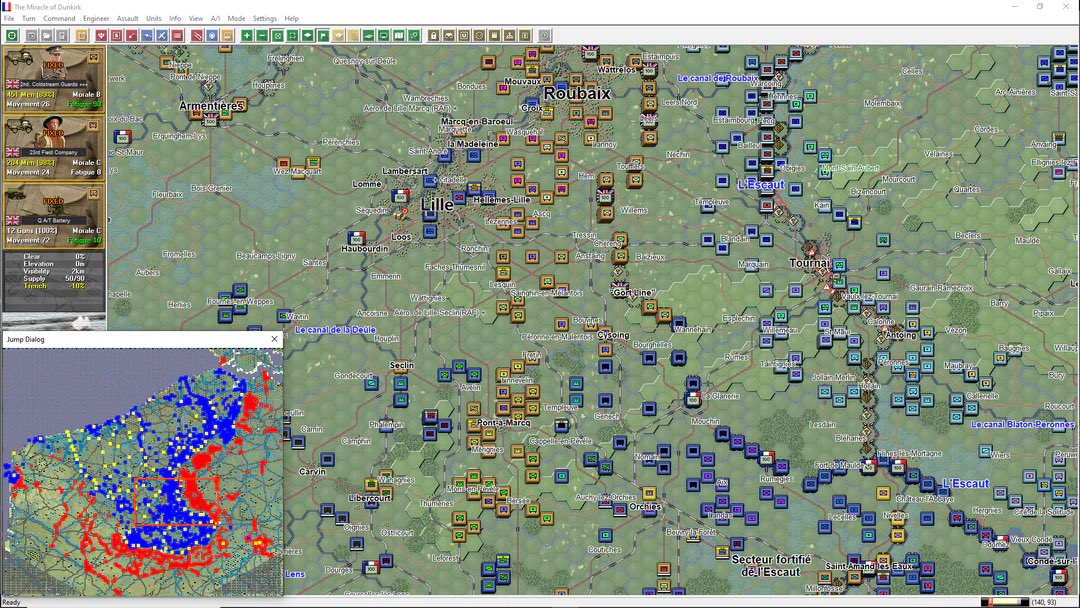Viewport: 1080px width, 608px height.
Task: Click the Seclin town label
Action: tap(402, 365)
